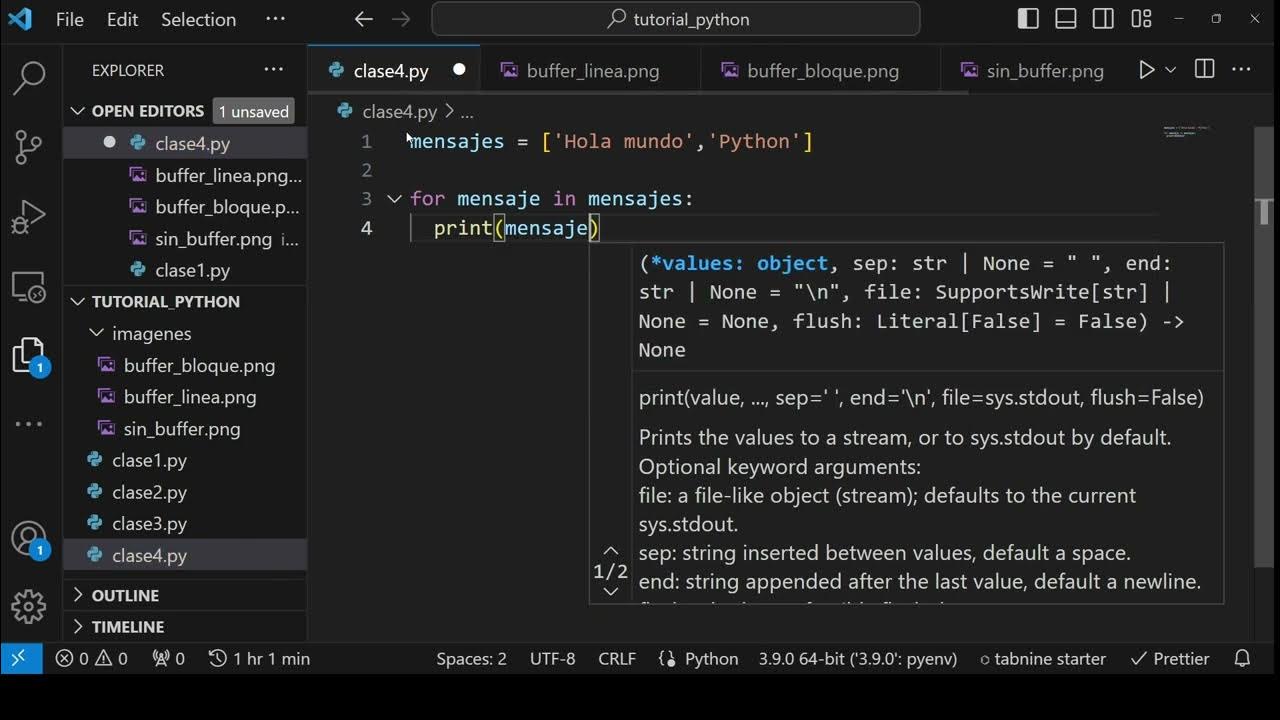Image resolution: width=1280 pixels, height=720 pixels.
Task: Collapse the TUTORIAL_PYTHON folder section
Action: pyautogui.click(x=78, y=301)
